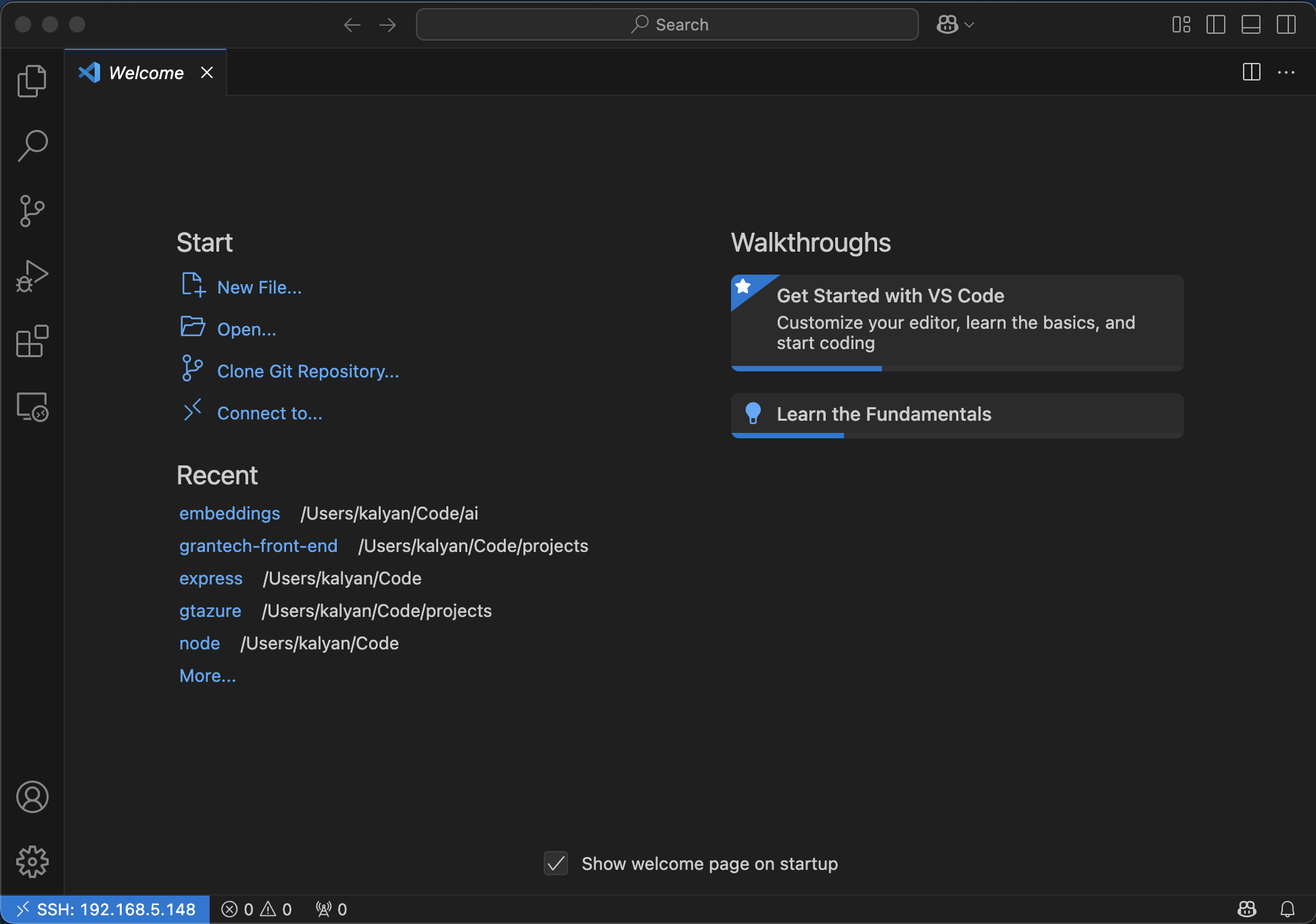Select the Search icon in the activity bar
1316x924 pixels.
(32, 145)
